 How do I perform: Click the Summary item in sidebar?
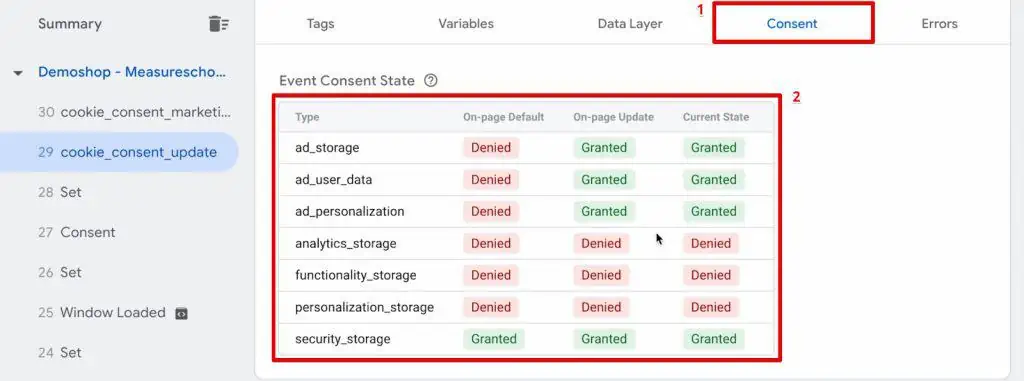click(x=70, y=24)
